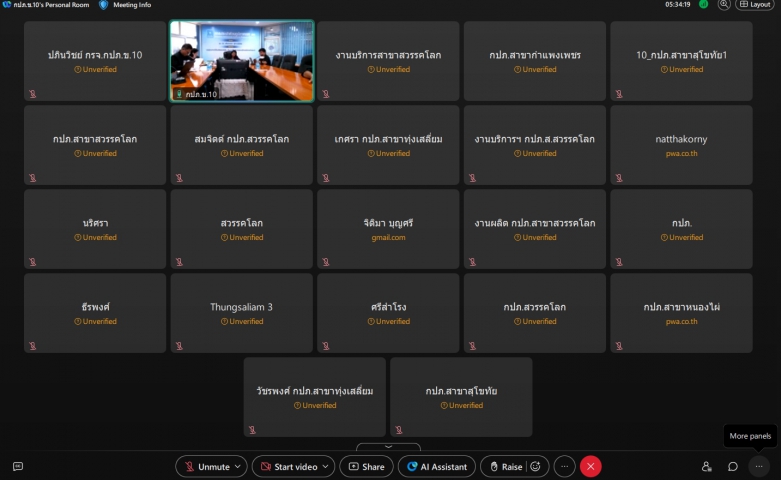Click the More panels ellipsis button

(x=759, y=466)
